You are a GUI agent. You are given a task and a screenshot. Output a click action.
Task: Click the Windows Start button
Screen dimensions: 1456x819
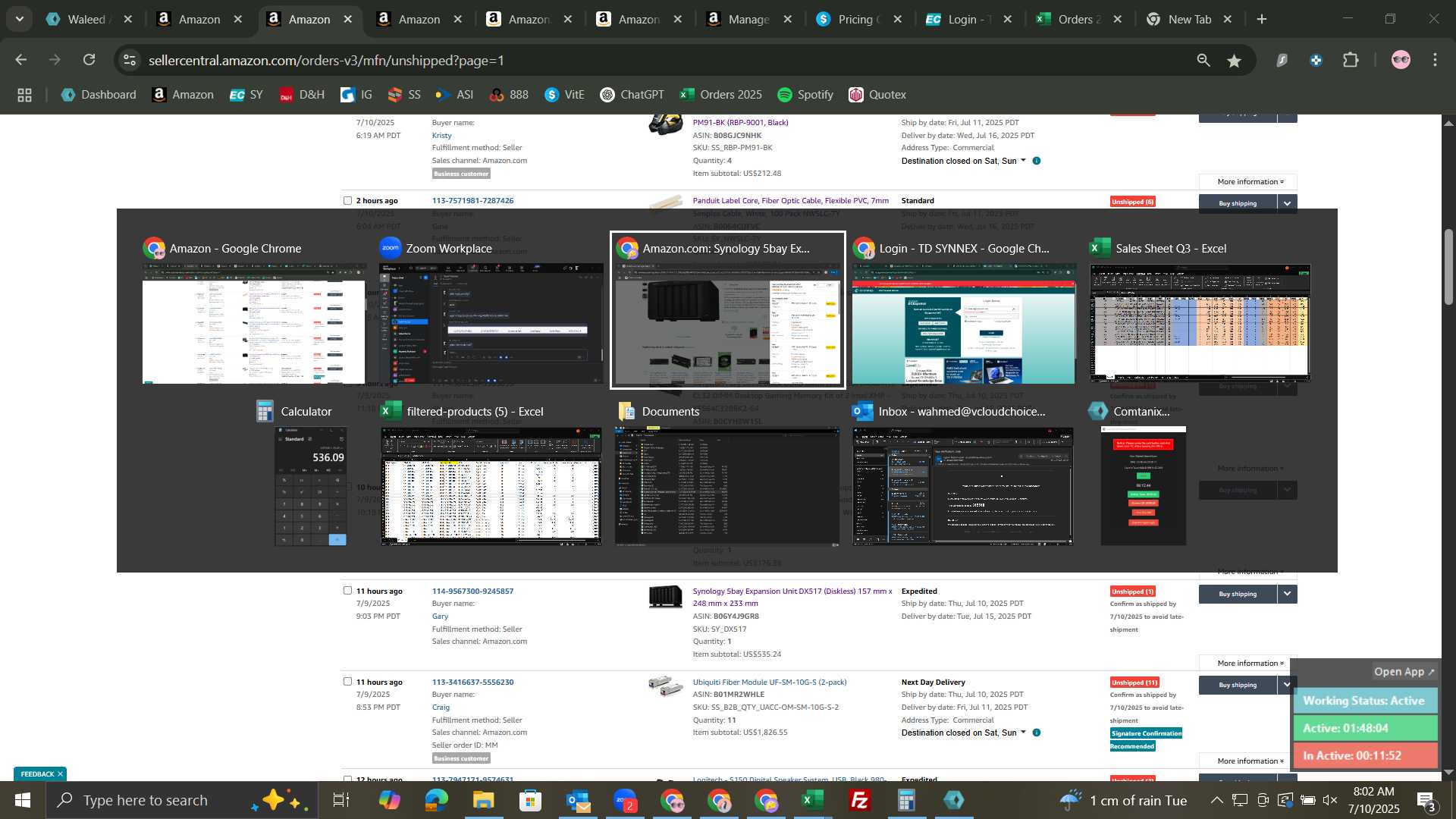pos(23,800)
